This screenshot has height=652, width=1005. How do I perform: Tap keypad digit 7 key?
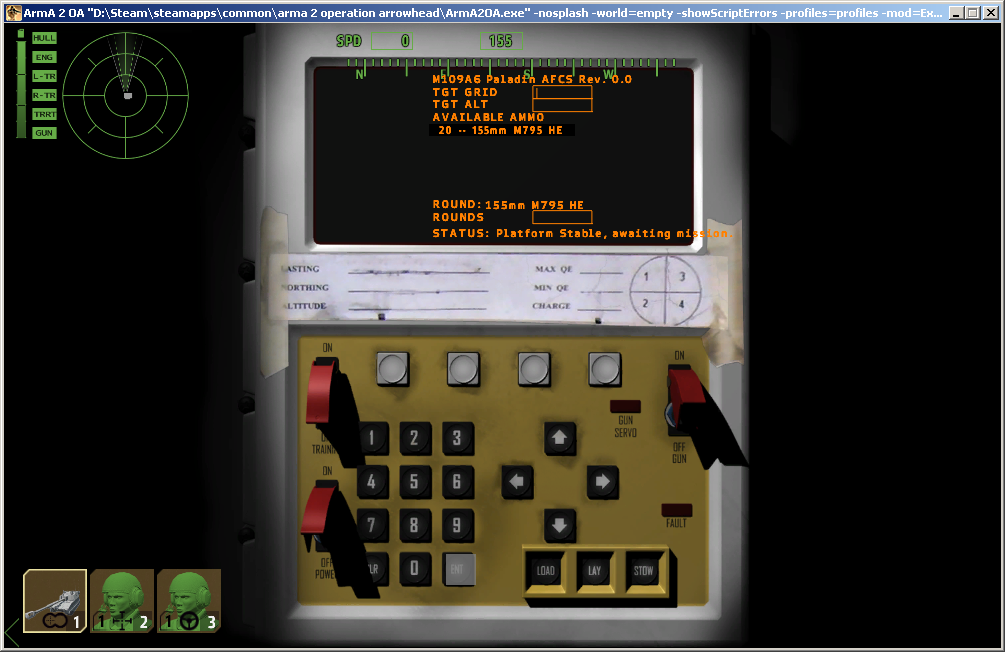(x=372, y=526)
